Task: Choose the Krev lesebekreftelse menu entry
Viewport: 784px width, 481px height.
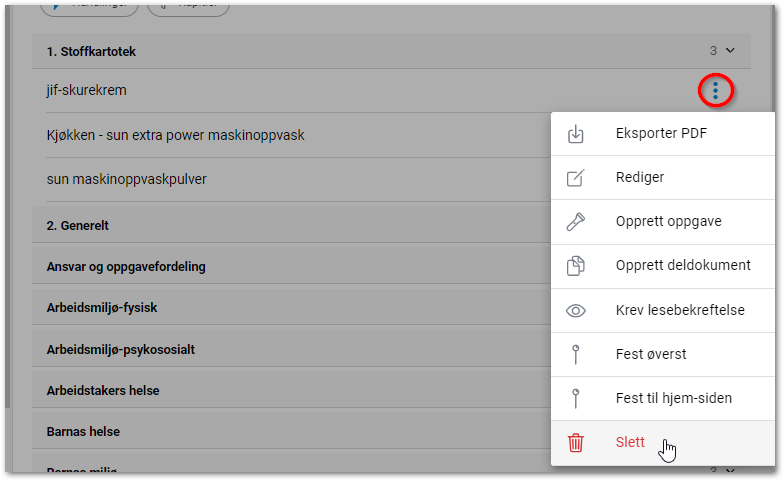Action: 680,311
